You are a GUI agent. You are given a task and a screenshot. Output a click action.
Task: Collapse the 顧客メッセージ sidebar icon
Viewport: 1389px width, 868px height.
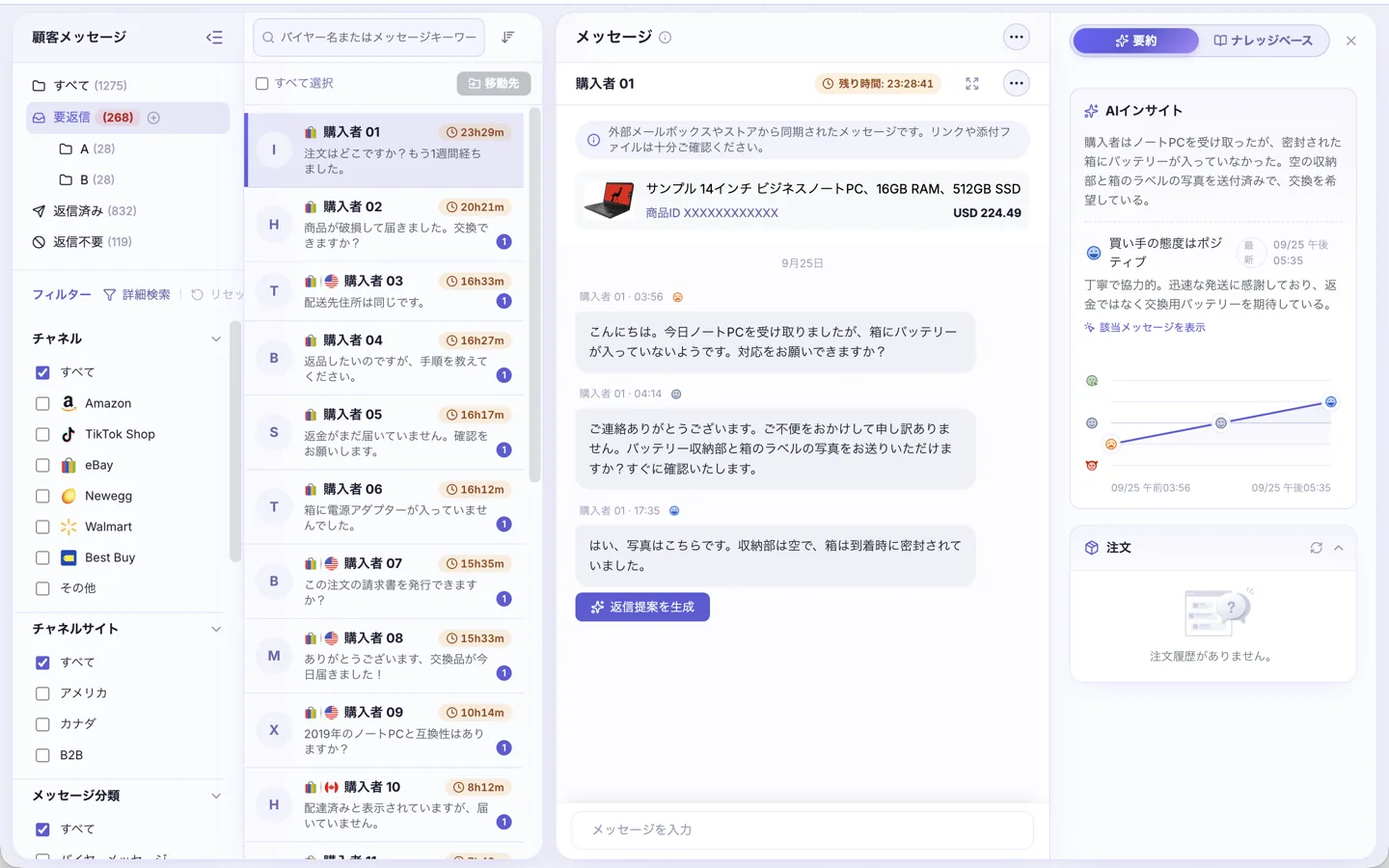[x=214, y=38]
